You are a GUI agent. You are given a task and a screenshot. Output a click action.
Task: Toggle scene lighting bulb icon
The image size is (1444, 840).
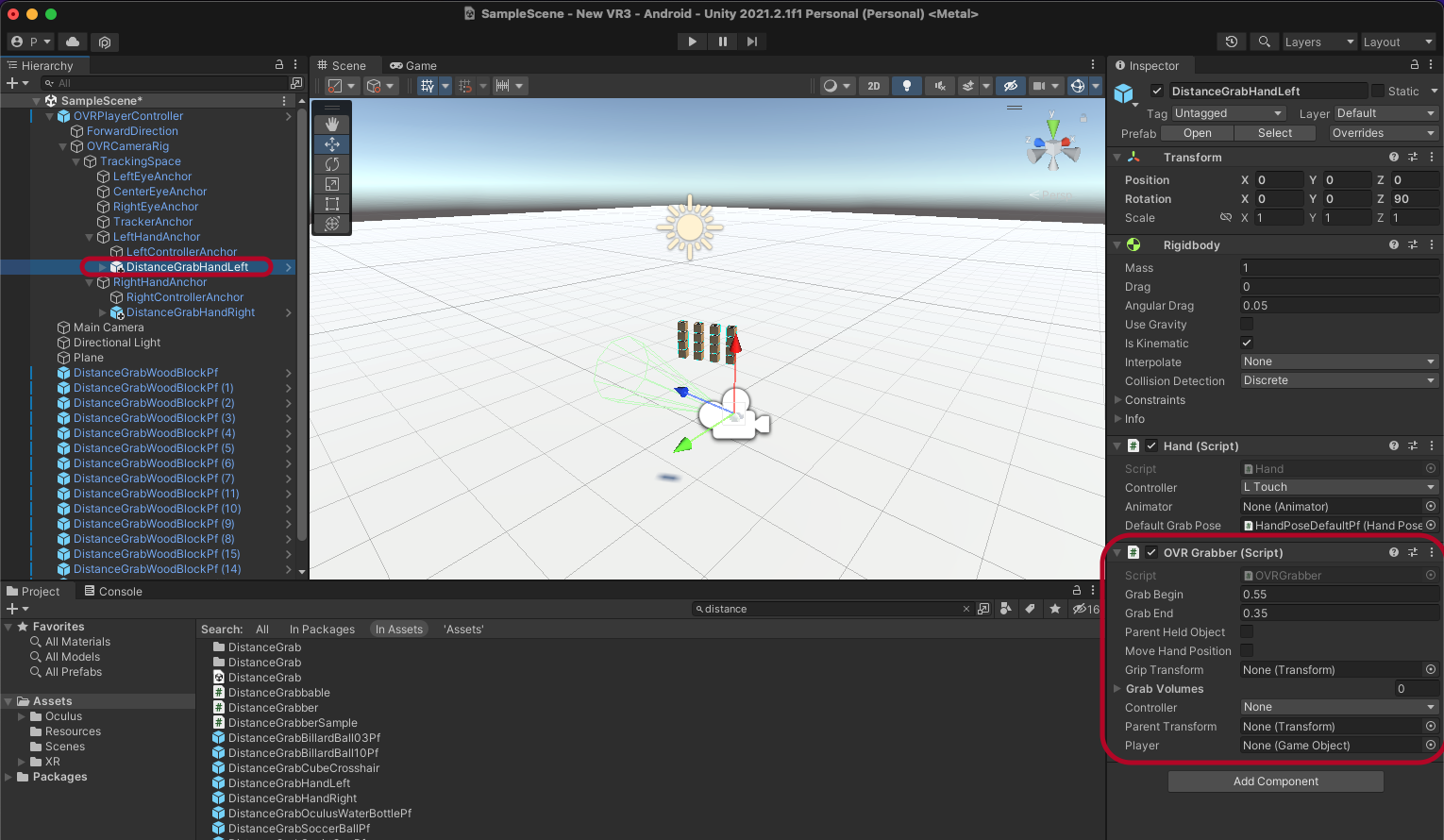click(x=907, y=86)
